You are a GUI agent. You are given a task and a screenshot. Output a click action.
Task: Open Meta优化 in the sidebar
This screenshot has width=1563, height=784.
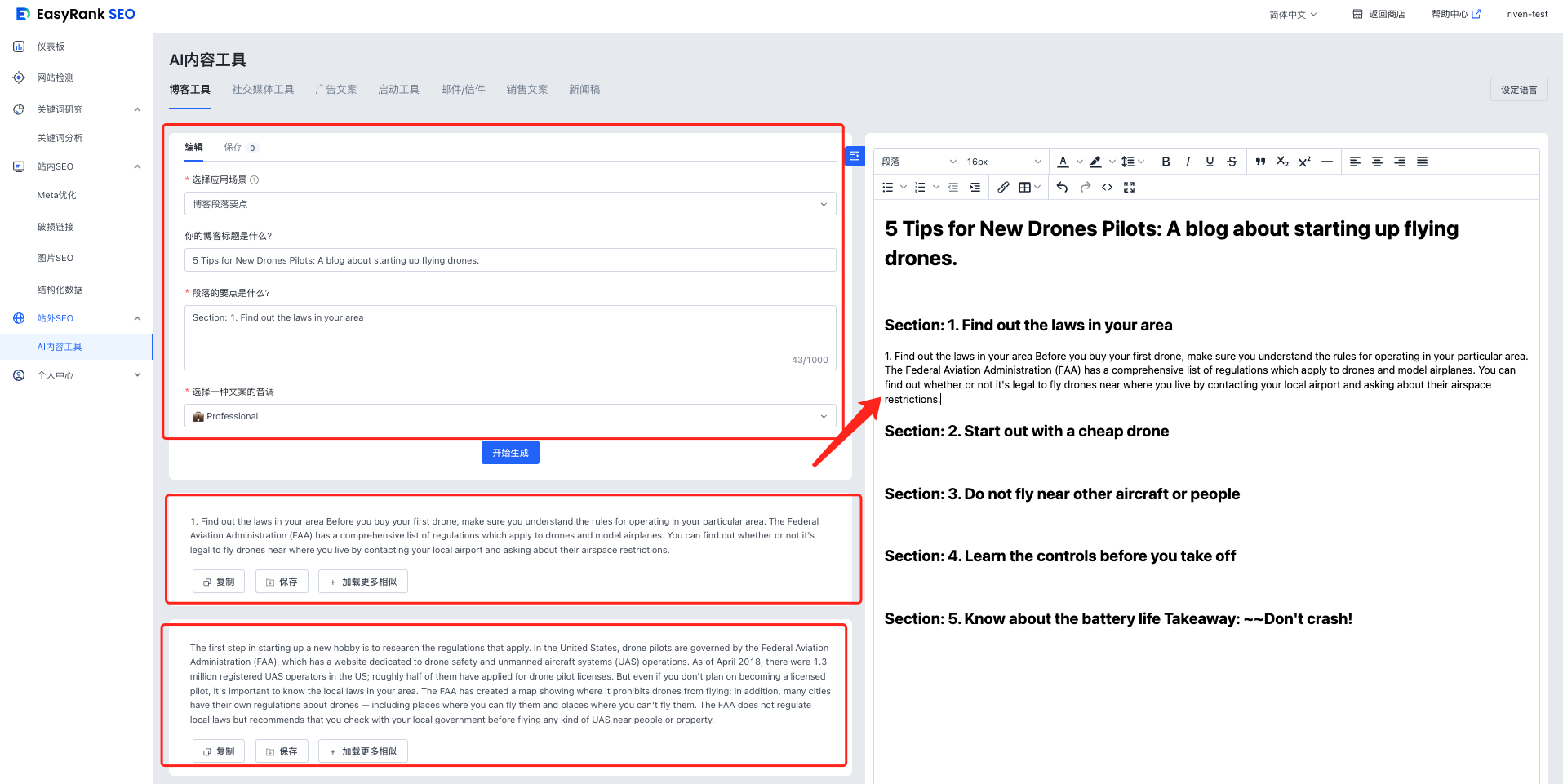click(56, 195)
